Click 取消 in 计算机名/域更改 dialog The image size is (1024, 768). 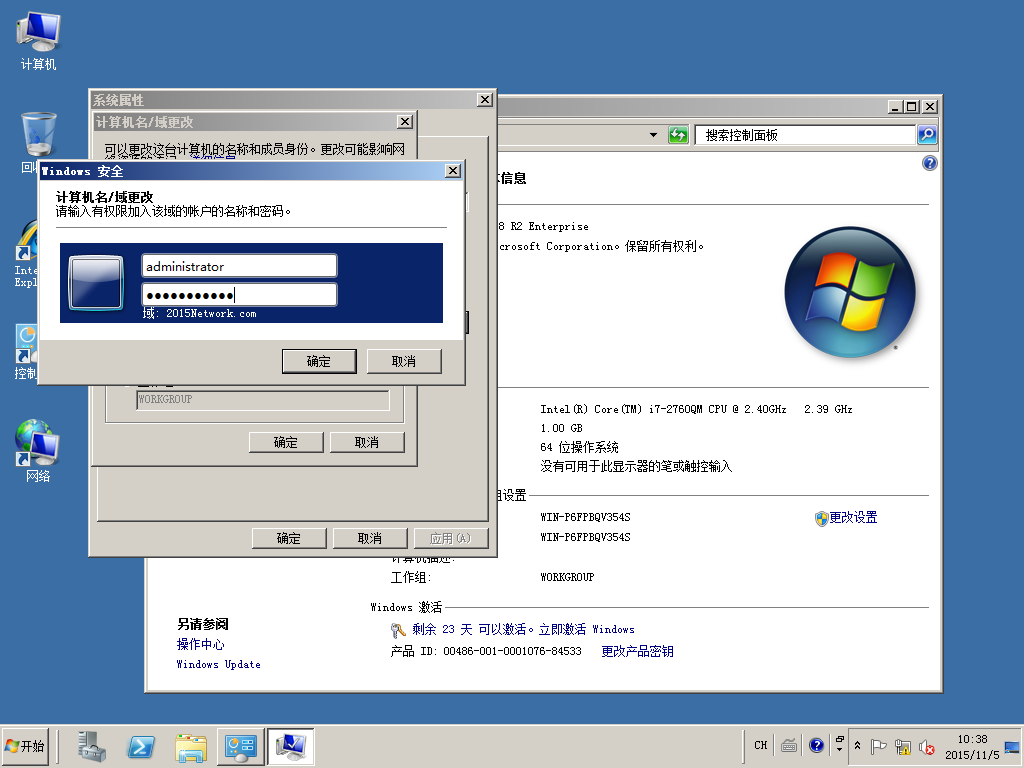coord(366,442)
